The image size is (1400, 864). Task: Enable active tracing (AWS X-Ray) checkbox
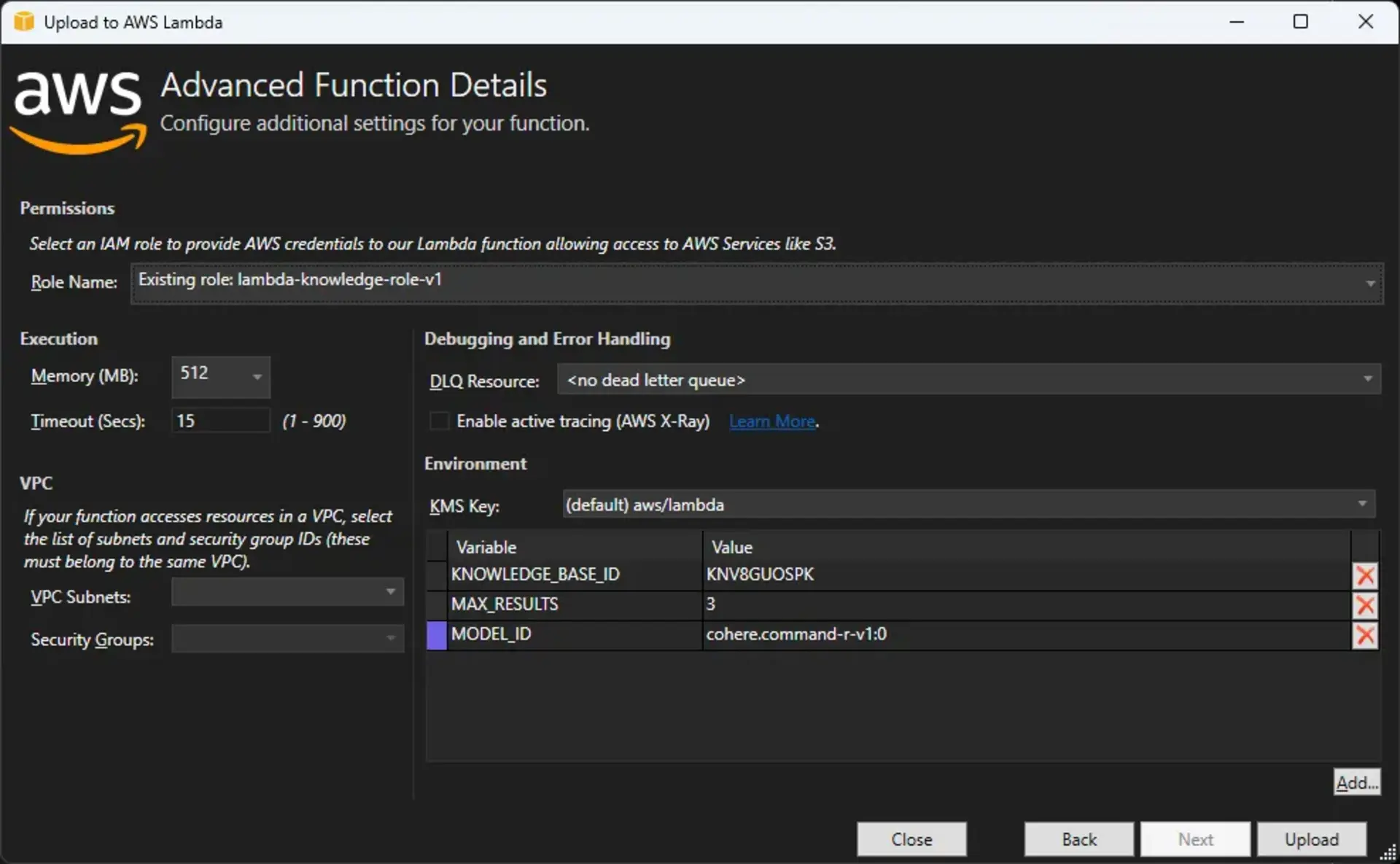[x=439, y=421]
